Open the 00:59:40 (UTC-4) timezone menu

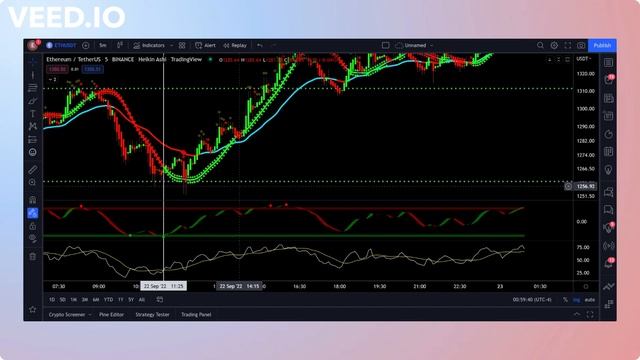(x=532, y=300)
